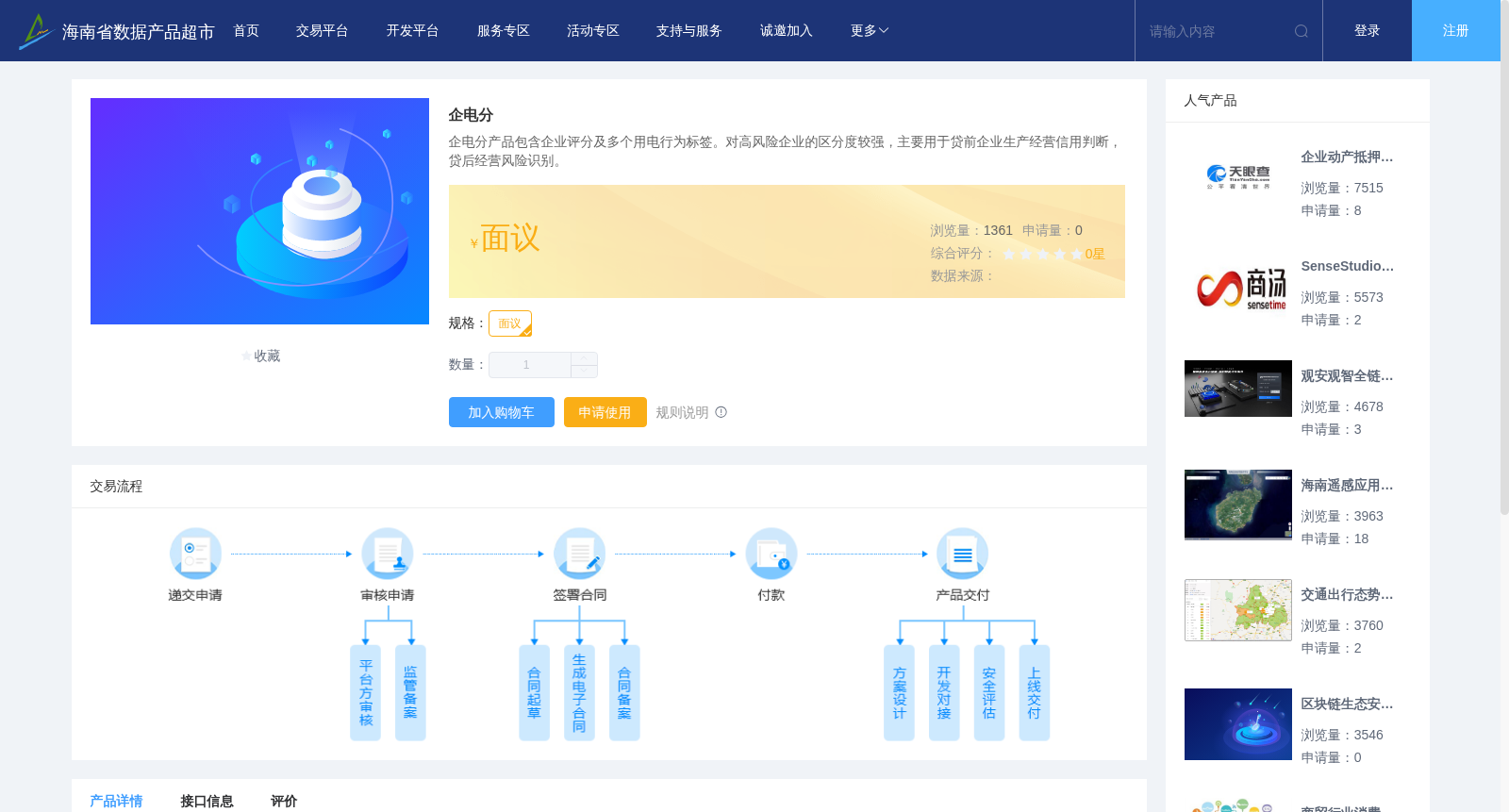Open the 海南遥感应用 map thumbnail
Image resolution: width=1509 pixels, height=812 pixels.
tap(1238, 505)
